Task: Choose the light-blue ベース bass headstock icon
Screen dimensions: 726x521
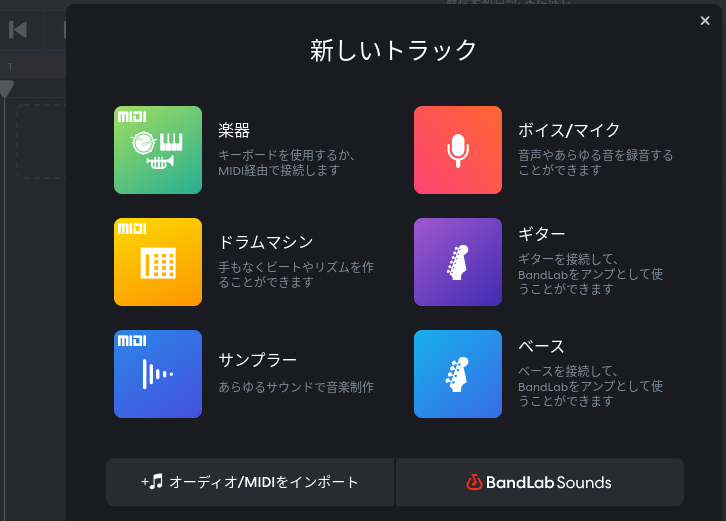Action: [x=458, y=374]
